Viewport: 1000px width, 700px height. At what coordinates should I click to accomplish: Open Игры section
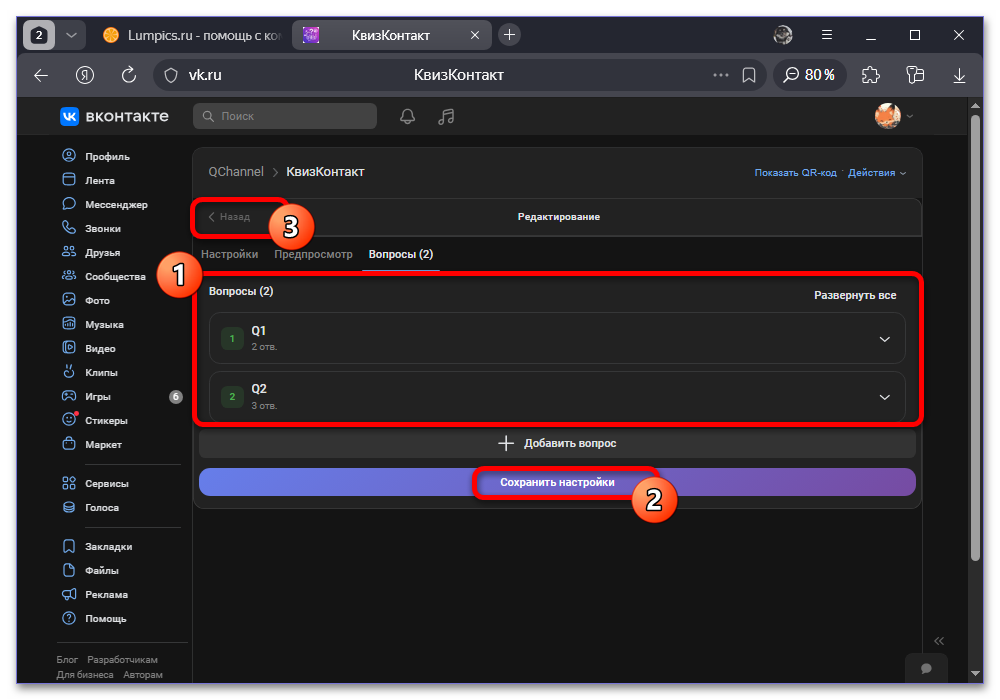coord(86,397)
